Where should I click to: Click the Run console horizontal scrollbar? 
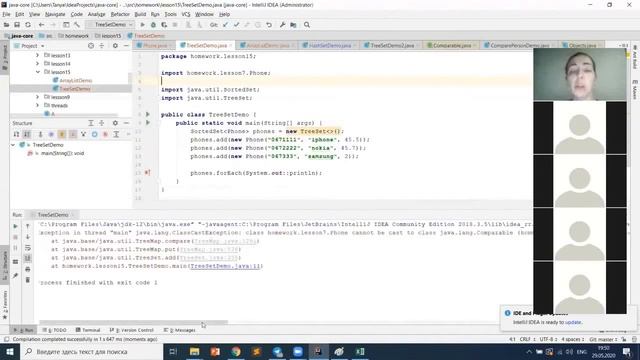click(x=133, y=322)
